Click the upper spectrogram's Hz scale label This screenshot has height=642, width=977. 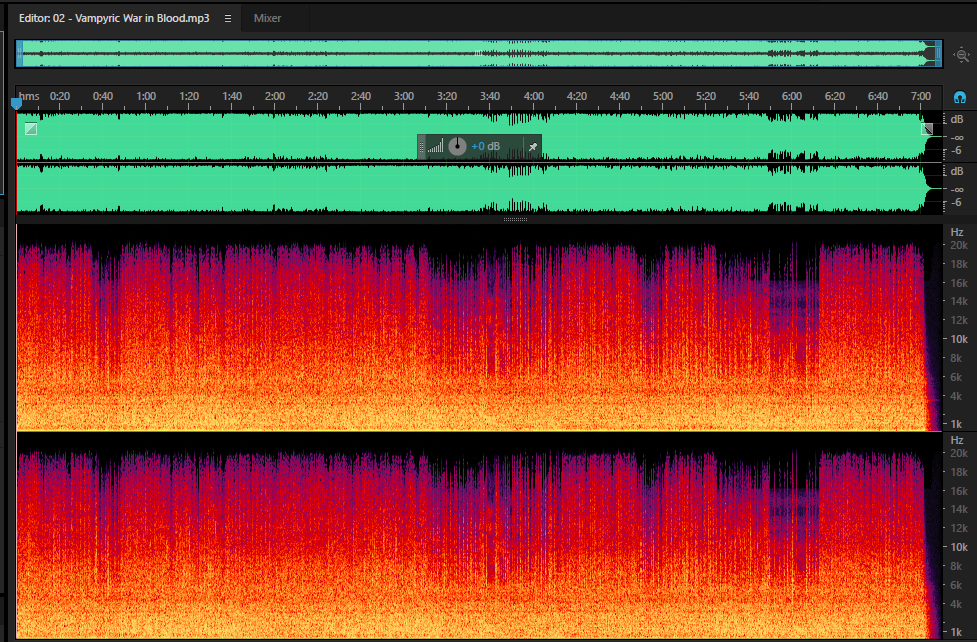point(956,232)
